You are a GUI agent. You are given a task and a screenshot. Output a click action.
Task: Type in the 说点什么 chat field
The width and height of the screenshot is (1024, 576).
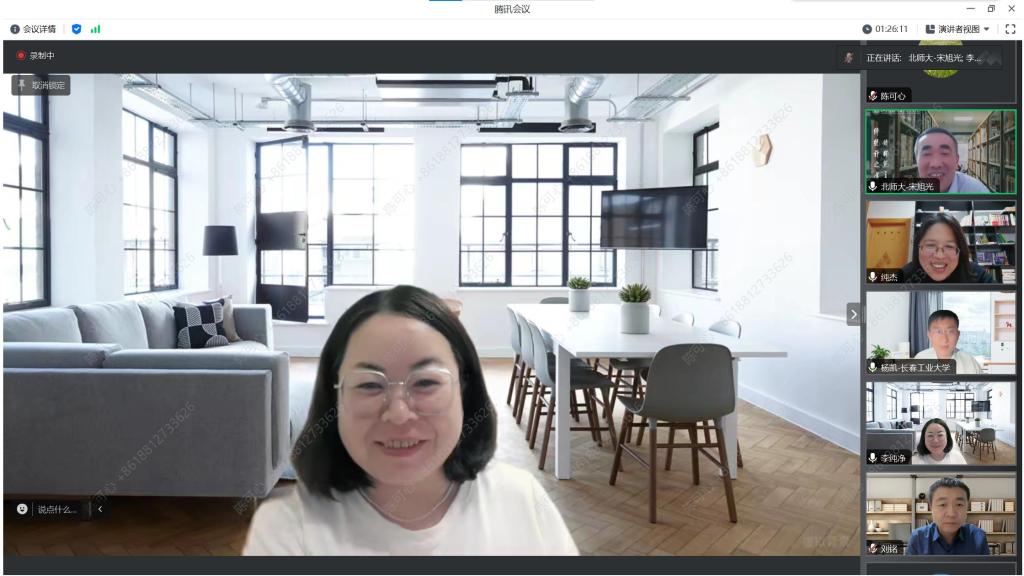[58, 509]
